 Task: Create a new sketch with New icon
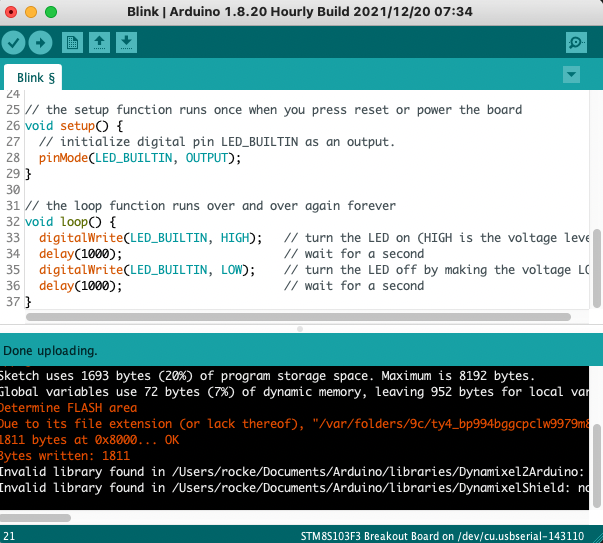pos(72,43)
